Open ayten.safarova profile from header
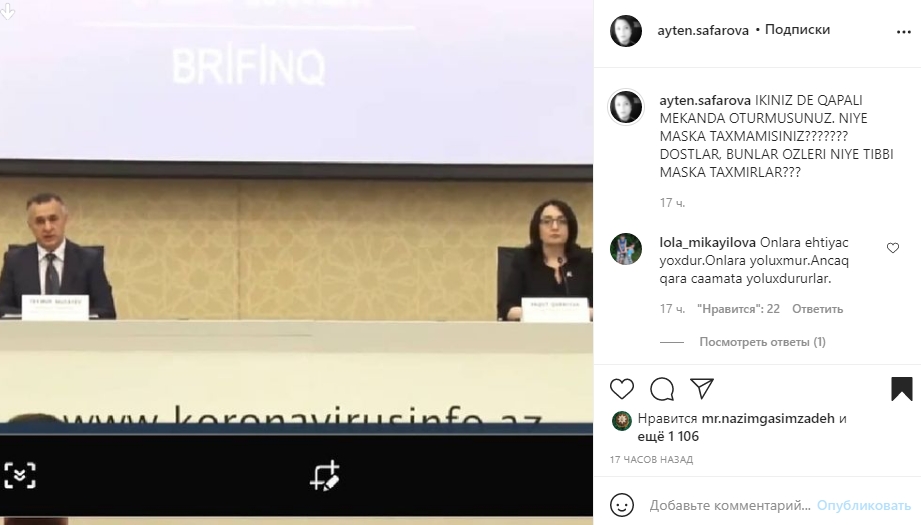 [x=702, y=31]
